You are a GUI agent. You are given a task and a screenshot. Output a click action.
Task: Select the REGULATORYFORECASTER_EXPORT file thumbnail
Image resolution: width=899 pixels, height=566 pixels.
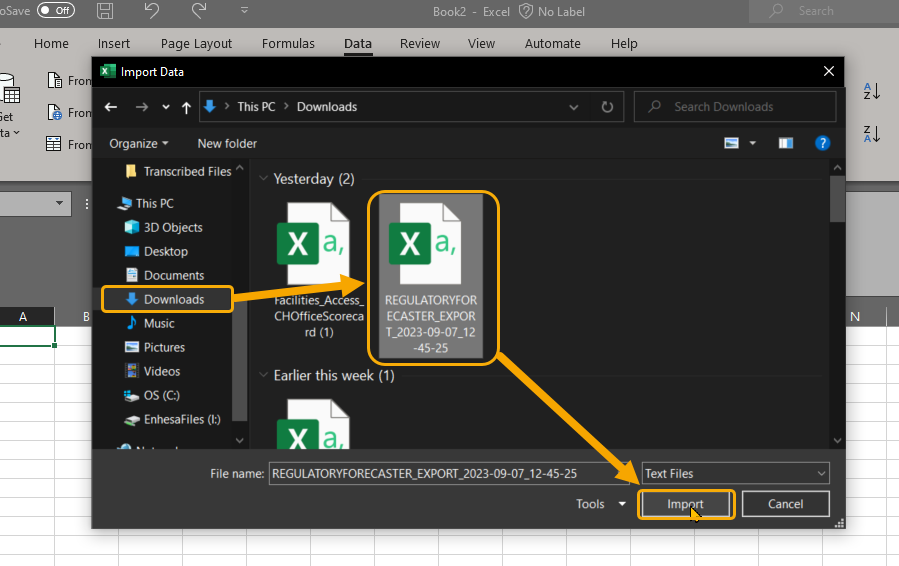[431, 275]
